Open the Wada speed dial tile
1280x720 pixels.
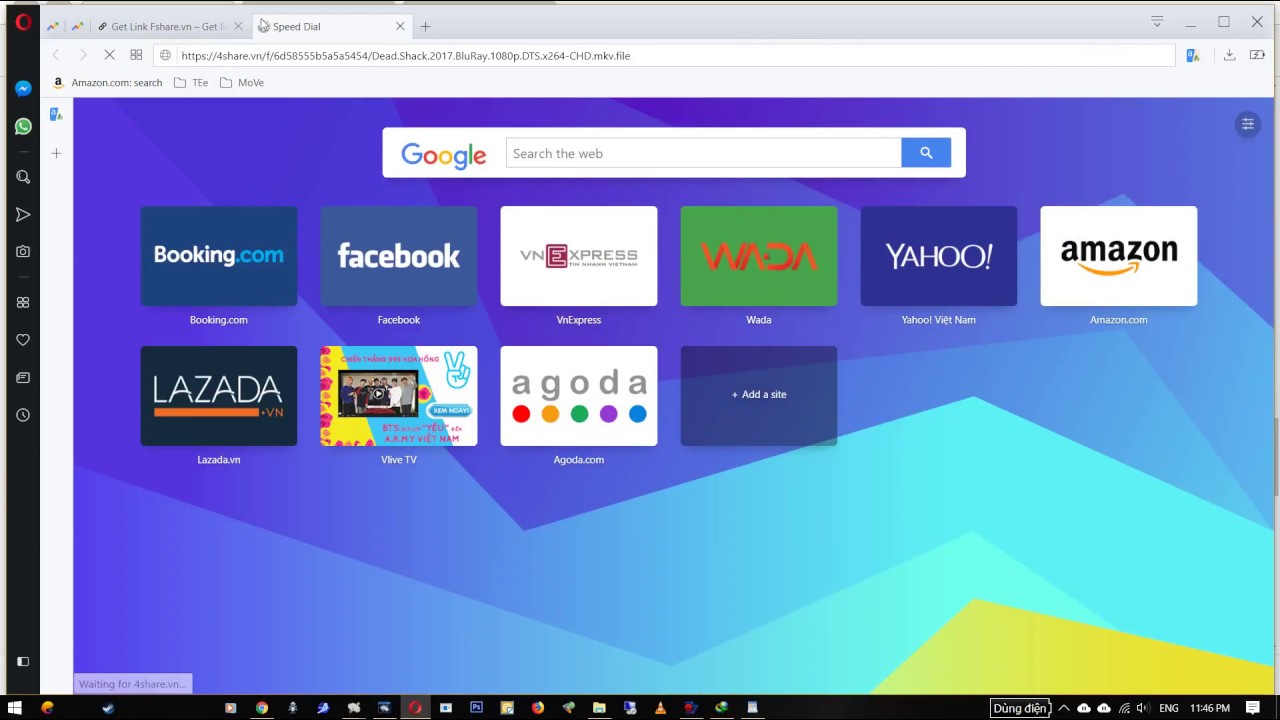(759, 256)
